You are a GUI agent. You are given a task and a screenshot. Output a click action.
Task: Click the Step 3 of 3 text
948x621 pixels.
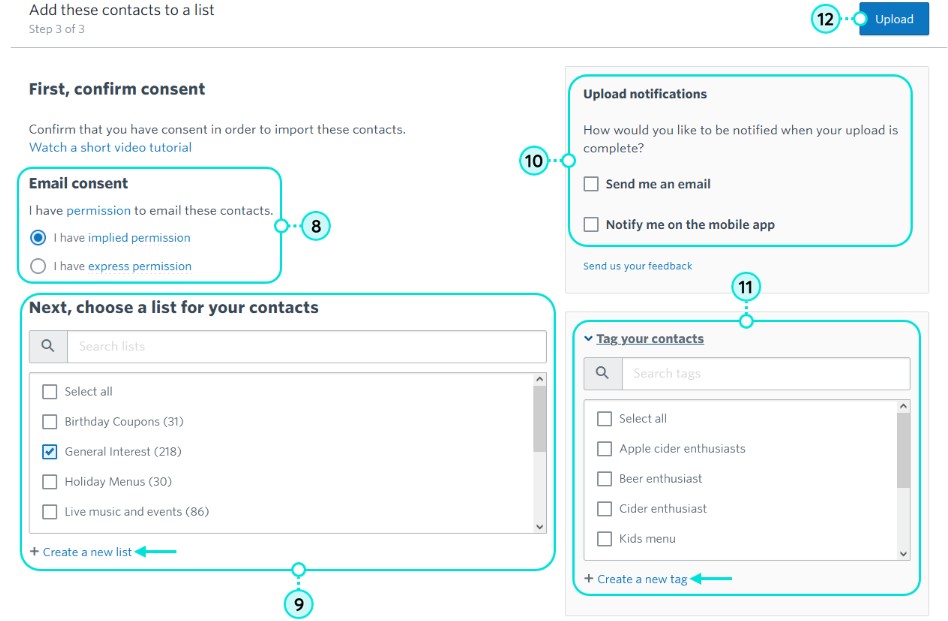click(x=57, y=29)
